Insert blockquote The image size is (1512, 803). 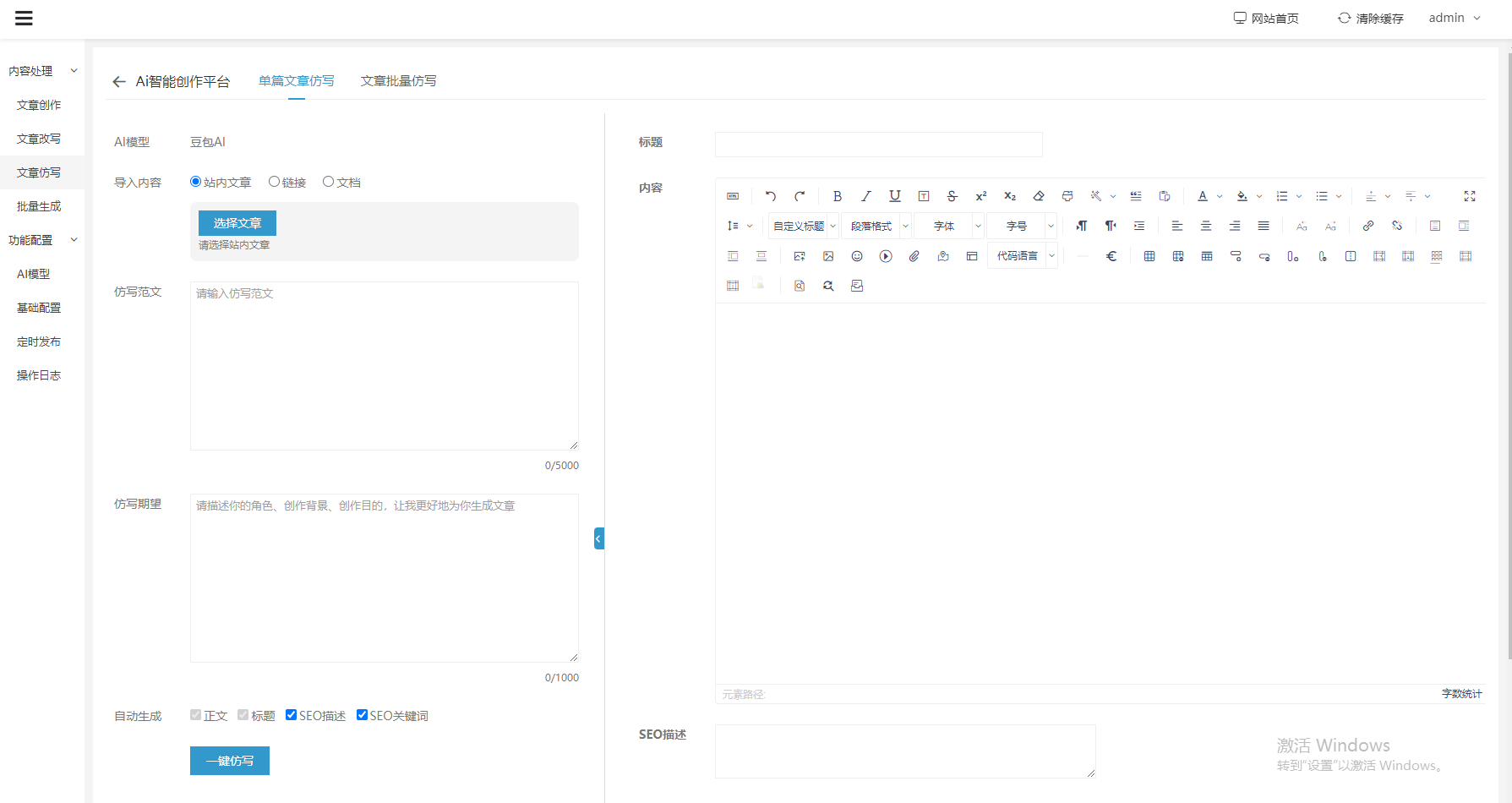point(1136,196)
